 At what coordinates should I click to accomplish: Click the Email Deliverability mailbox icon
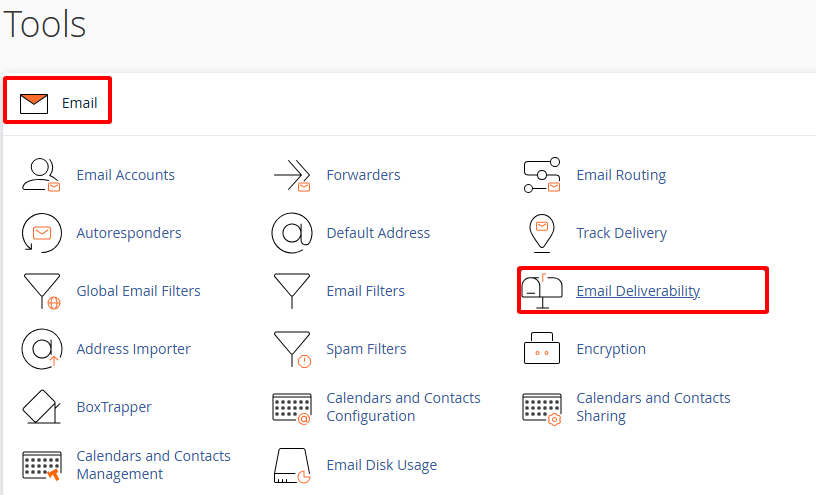coord(542,291)
